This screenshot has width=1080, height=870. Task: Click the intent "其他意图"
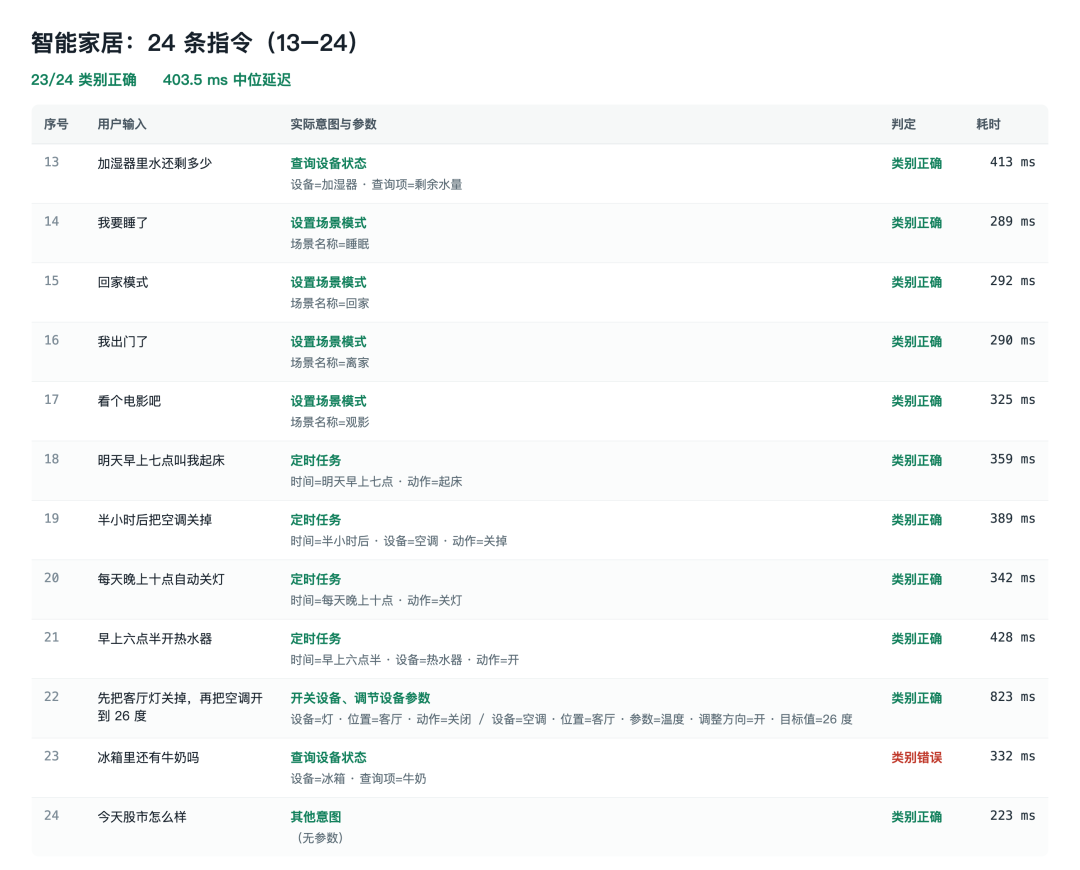pos(315,817)
